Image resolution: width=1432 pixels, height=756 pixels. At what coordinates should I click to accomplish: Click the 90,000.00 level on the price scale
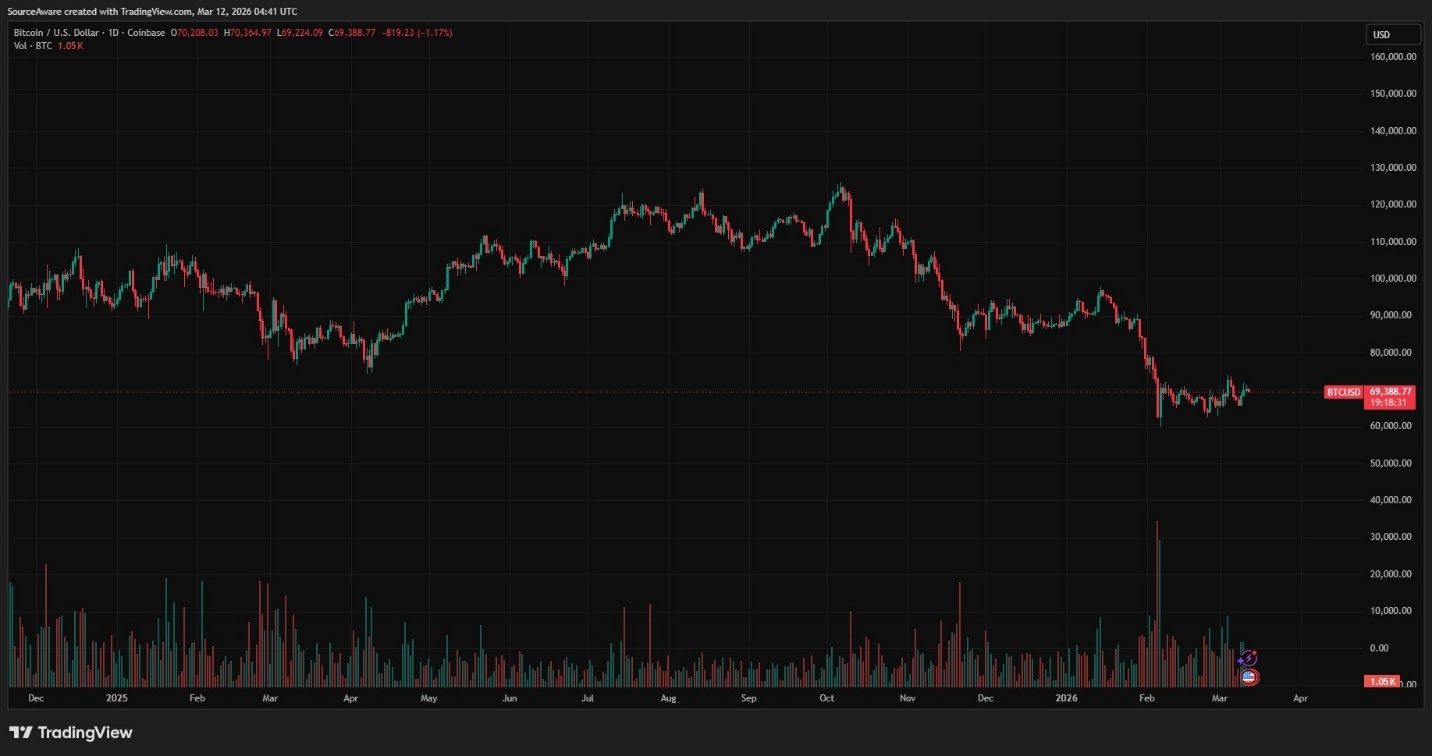1389,314
